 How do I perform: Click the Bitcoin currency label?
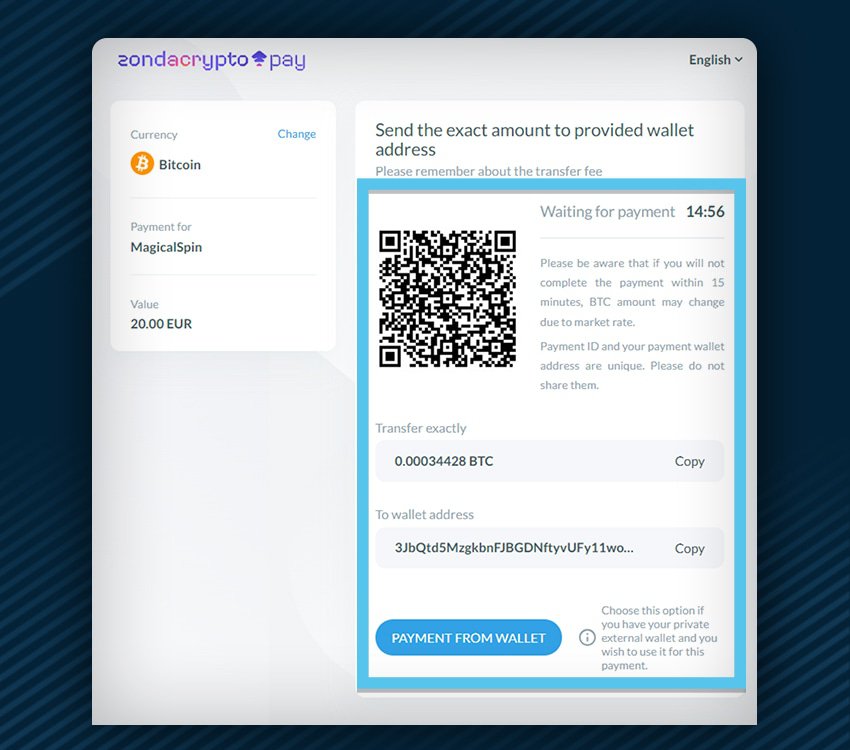coord(179,165)
